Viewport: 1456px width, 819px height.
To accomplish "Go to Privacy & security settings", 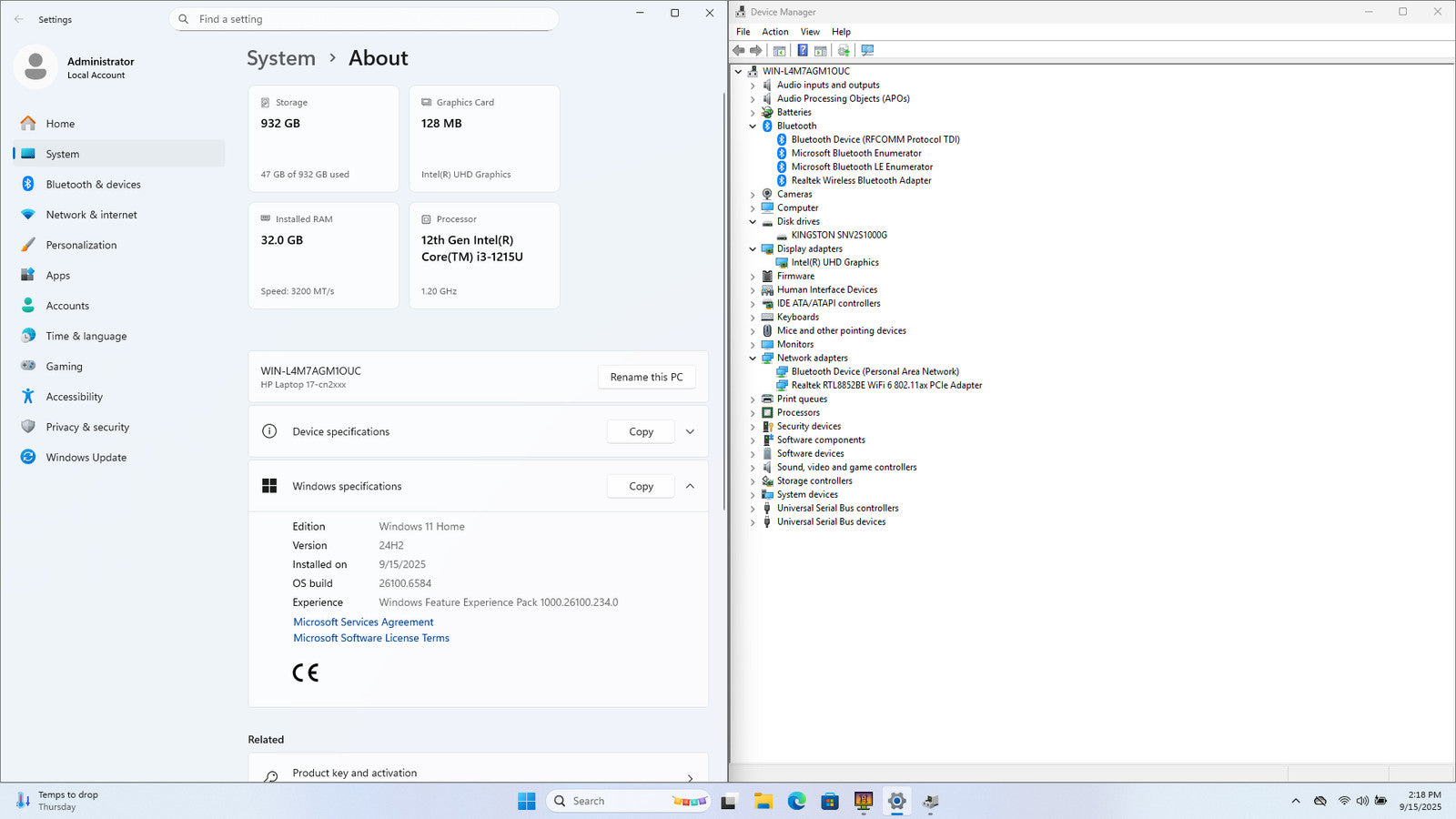I will click(87, 428).
